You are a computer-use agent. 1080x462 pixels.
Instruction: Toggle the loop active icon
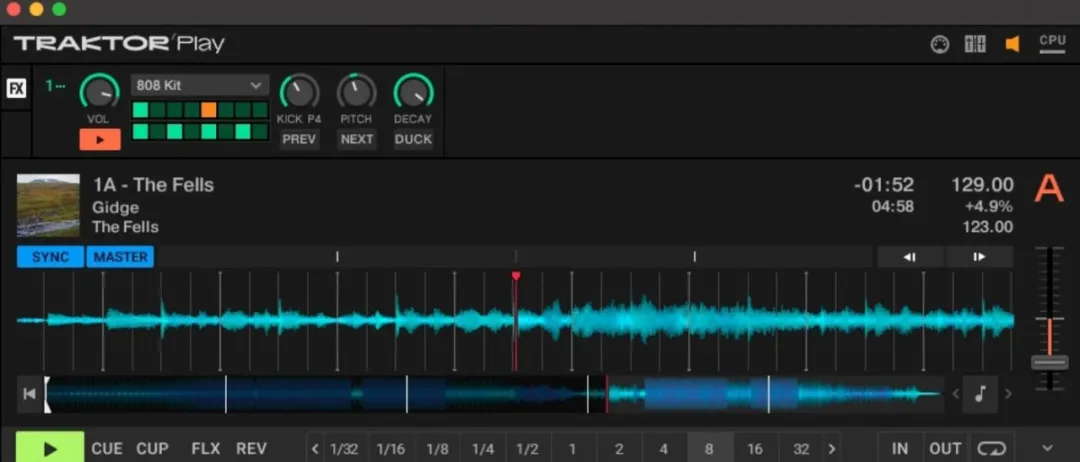click(990, 450)
